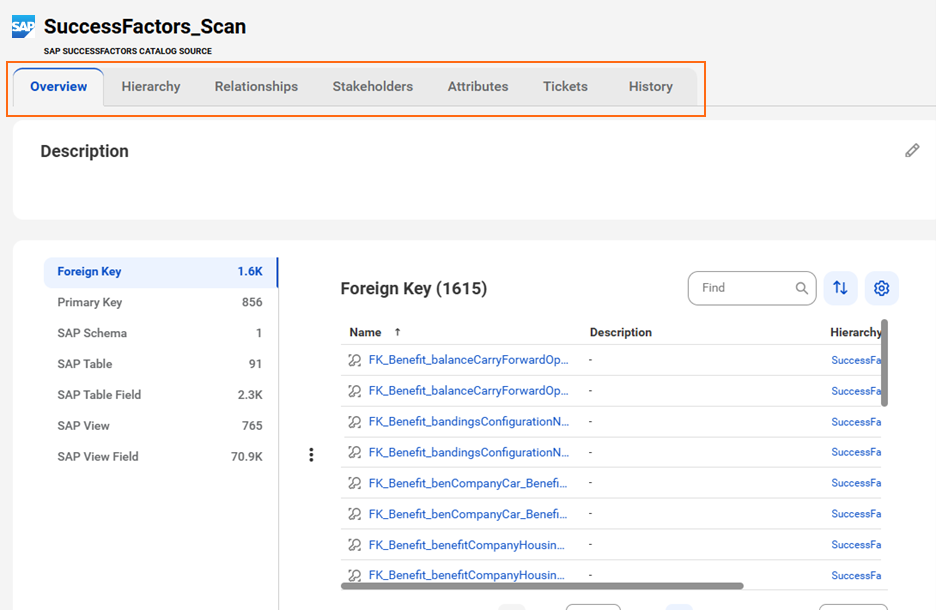Open table settings gear icon
This screenshot has width=936, height=610.
881,288
